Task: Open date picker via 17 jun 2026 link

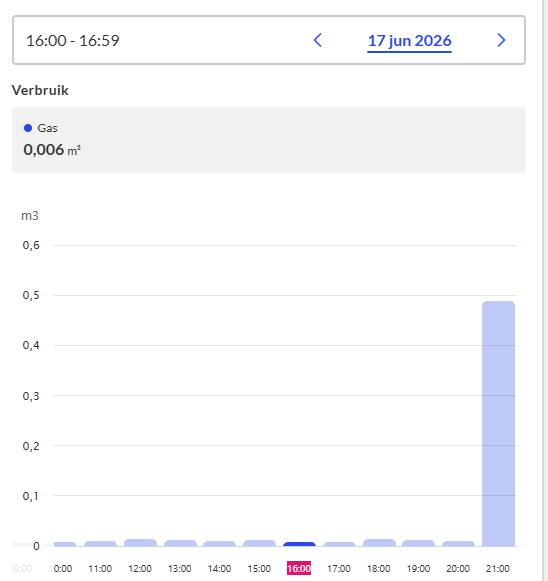Action: (409, 41)
